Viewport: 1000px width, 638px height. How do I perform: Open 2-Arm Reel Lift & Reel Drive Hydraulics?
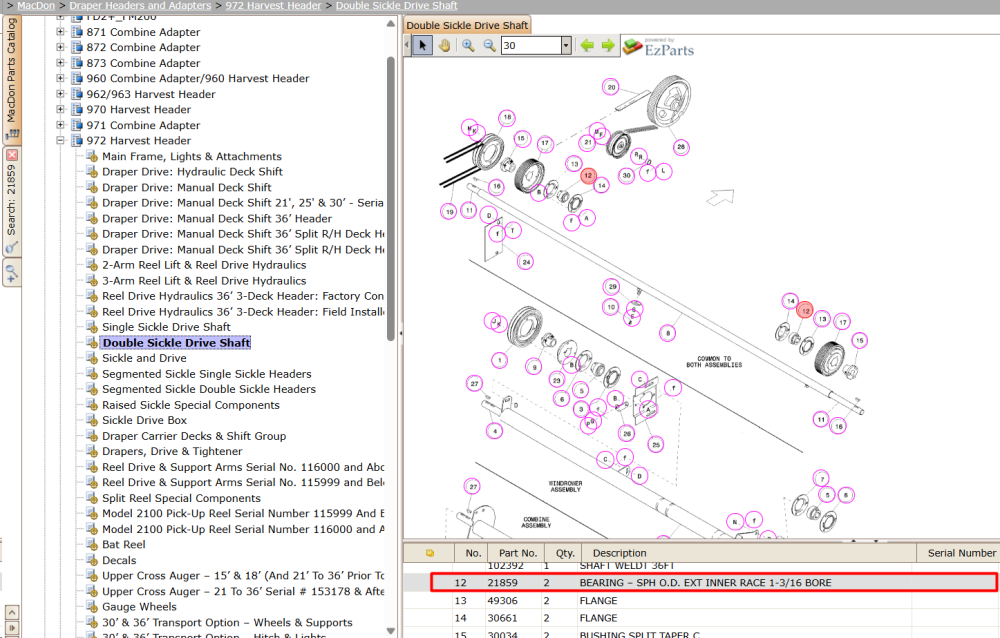[204, 265]
